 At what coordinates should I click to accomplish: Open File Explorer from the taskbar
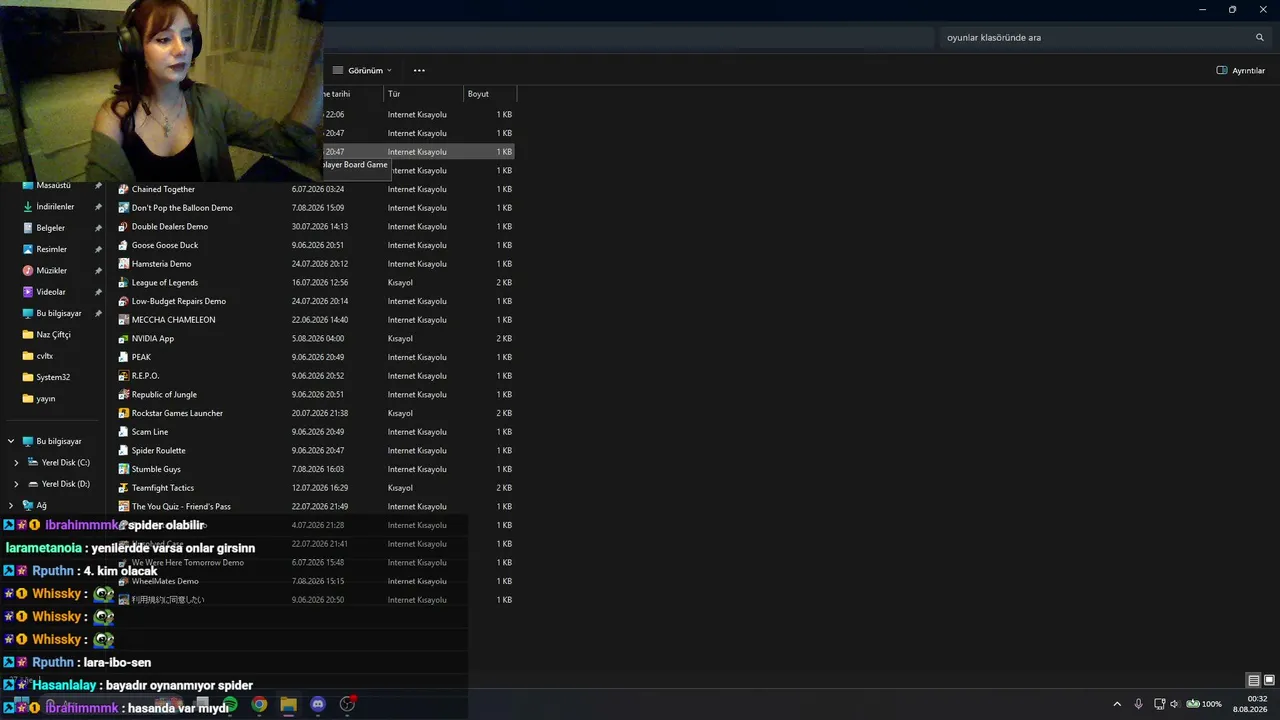click(x=288, y=704)
